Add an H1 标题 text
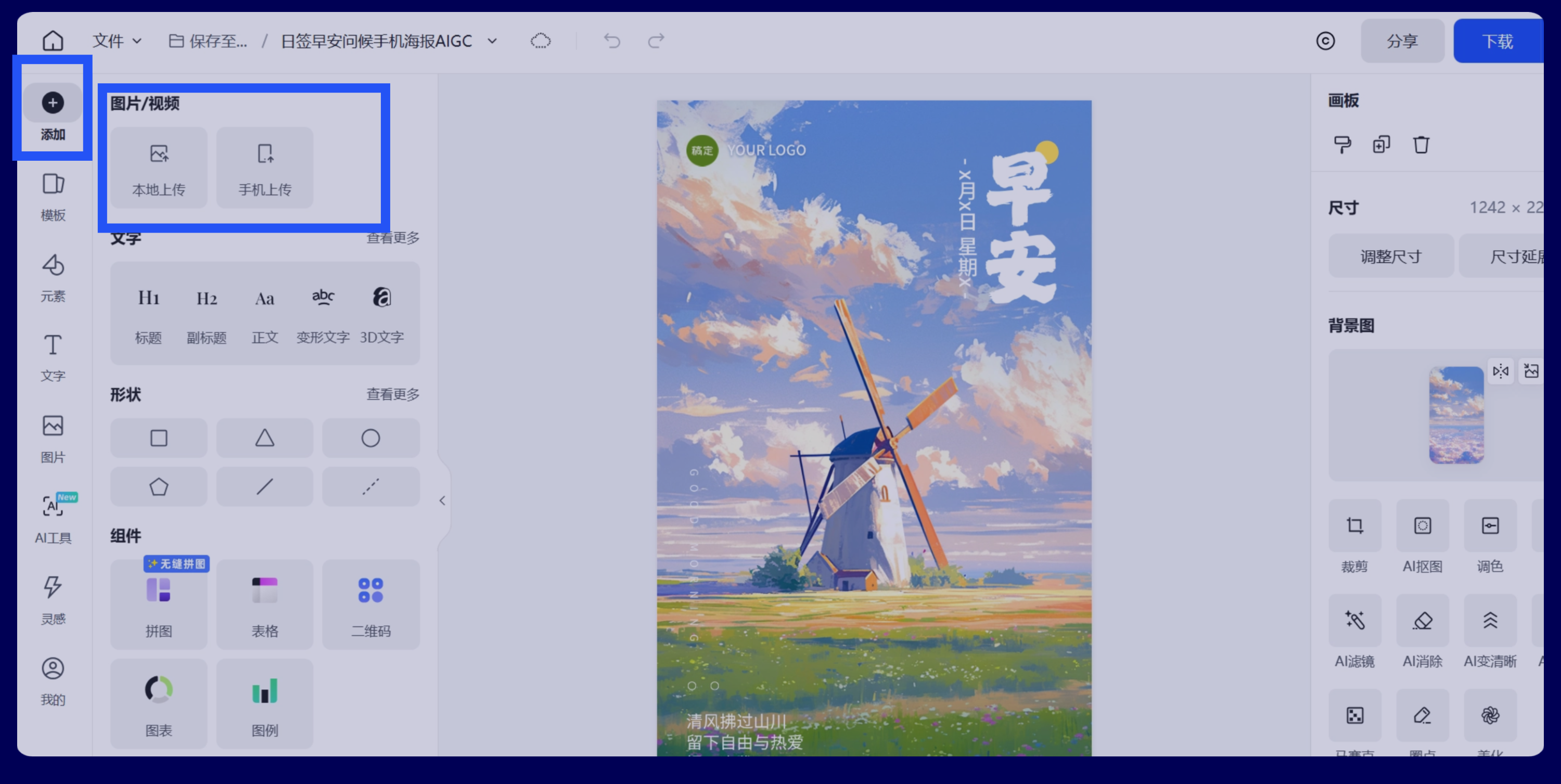1561x784 pixels. click(x=148, y=315)
